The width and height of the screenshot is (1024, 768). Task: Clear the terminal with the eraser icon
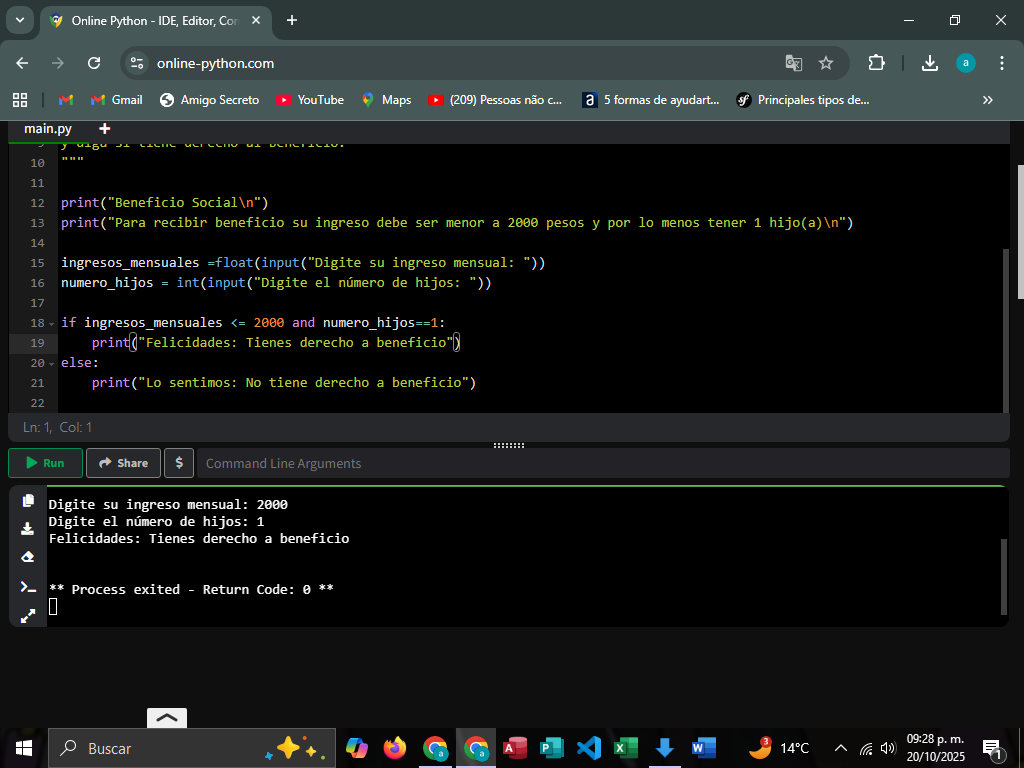coord(28,557)
